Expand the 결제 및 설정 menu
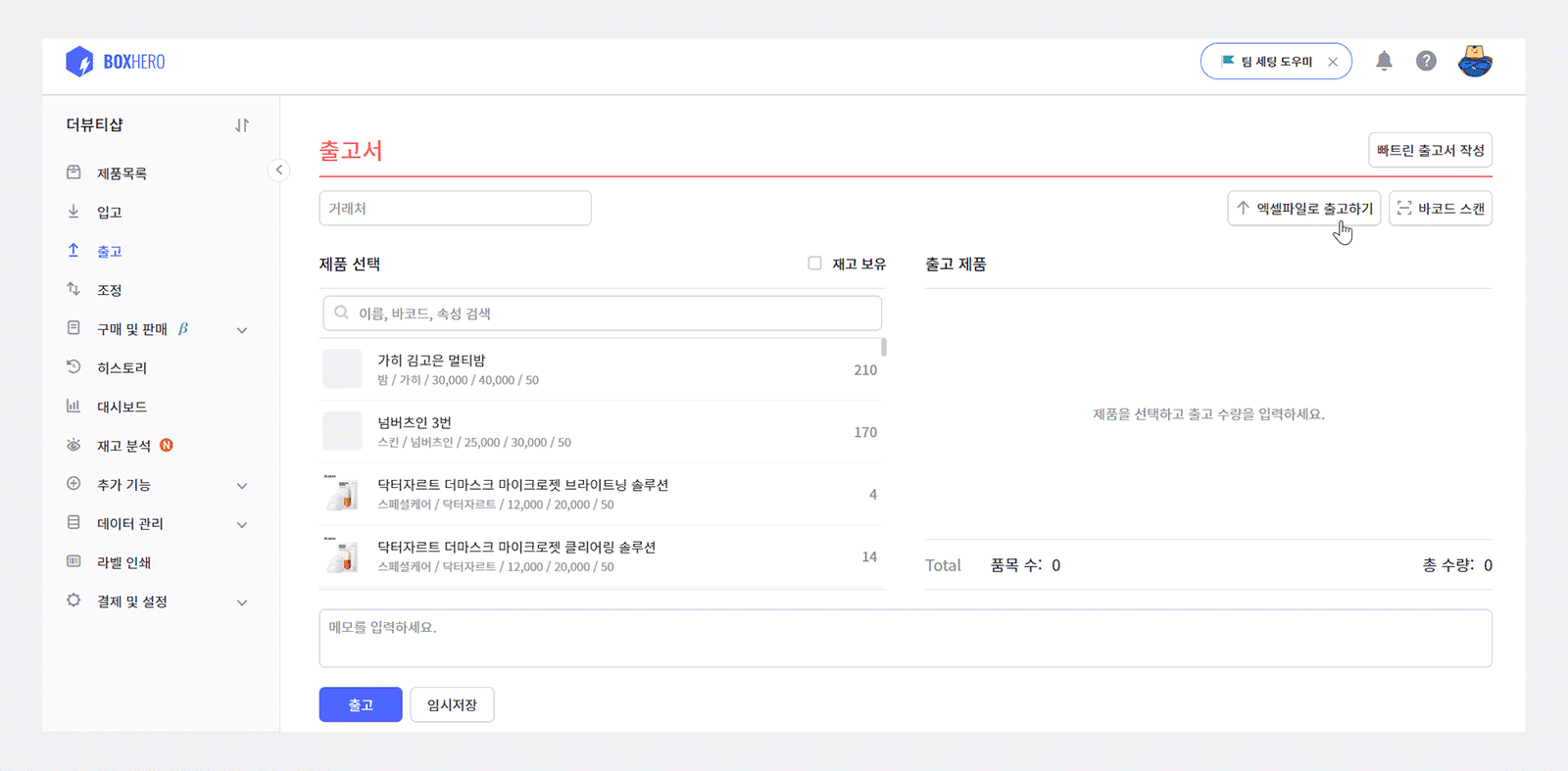Viewport: 1568px width, 771px height. click(x=242, y=602)
